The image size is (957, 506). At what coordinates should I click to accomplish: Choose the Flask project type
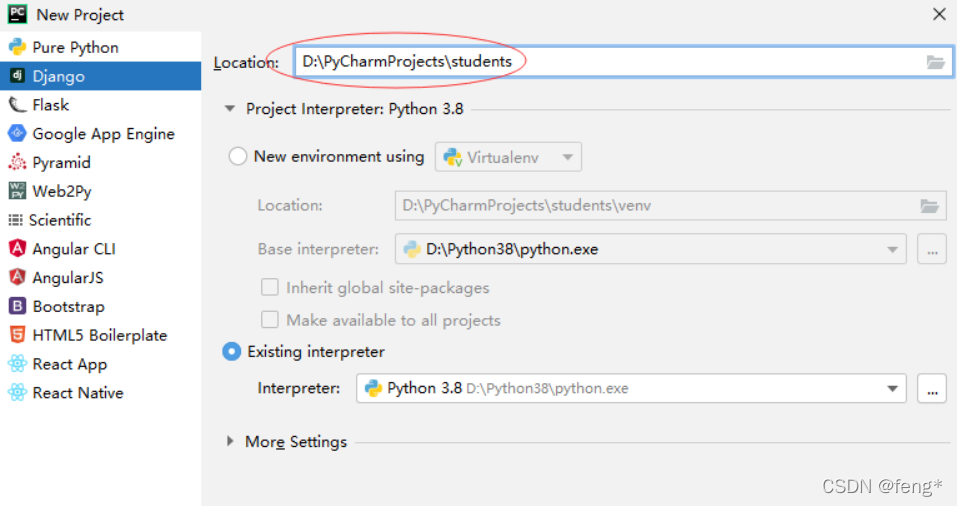click(x=100, y=105)
